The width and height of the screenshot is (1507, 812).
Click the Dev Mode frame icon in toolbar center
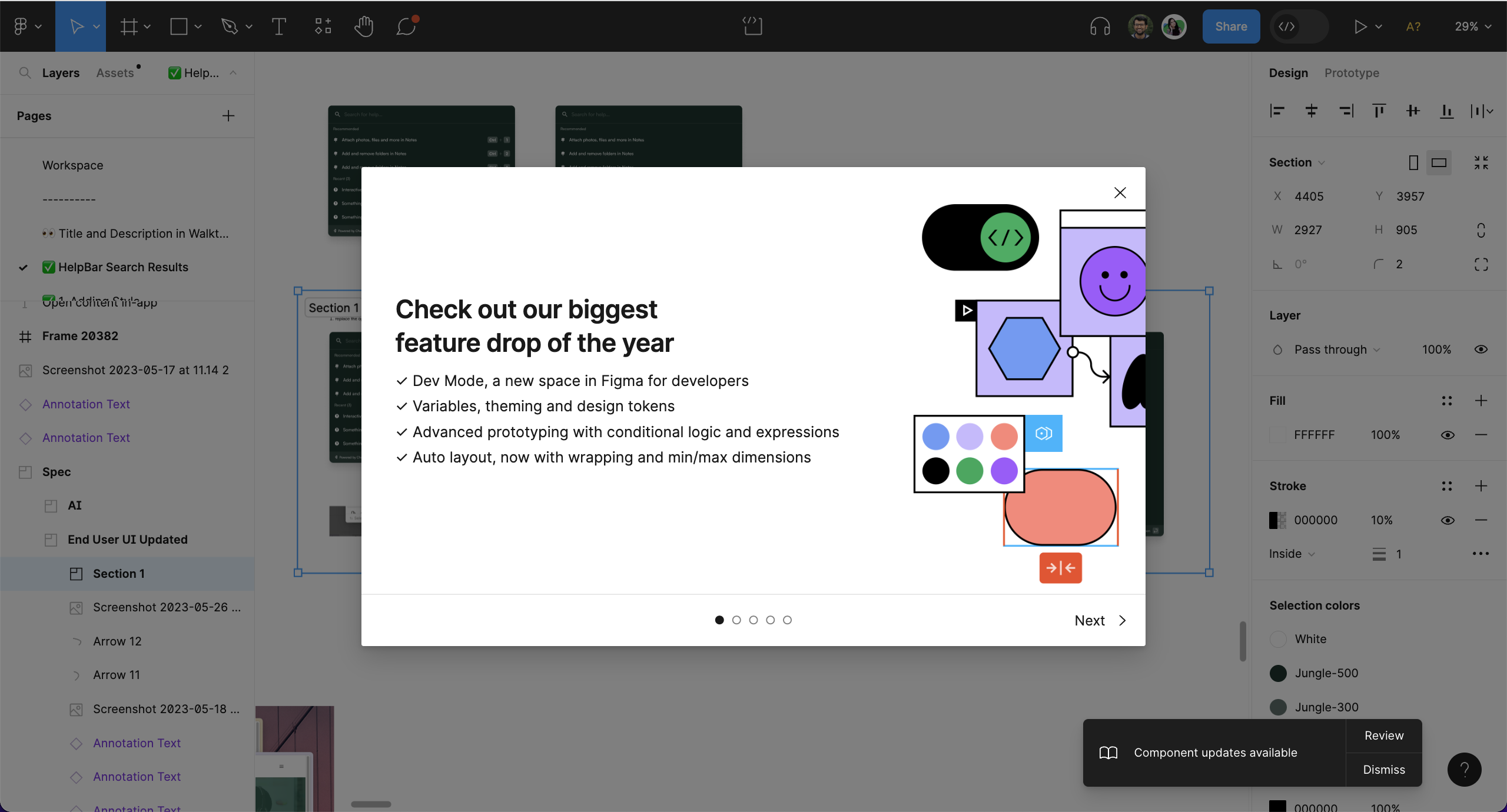click(x=752, y=26)
